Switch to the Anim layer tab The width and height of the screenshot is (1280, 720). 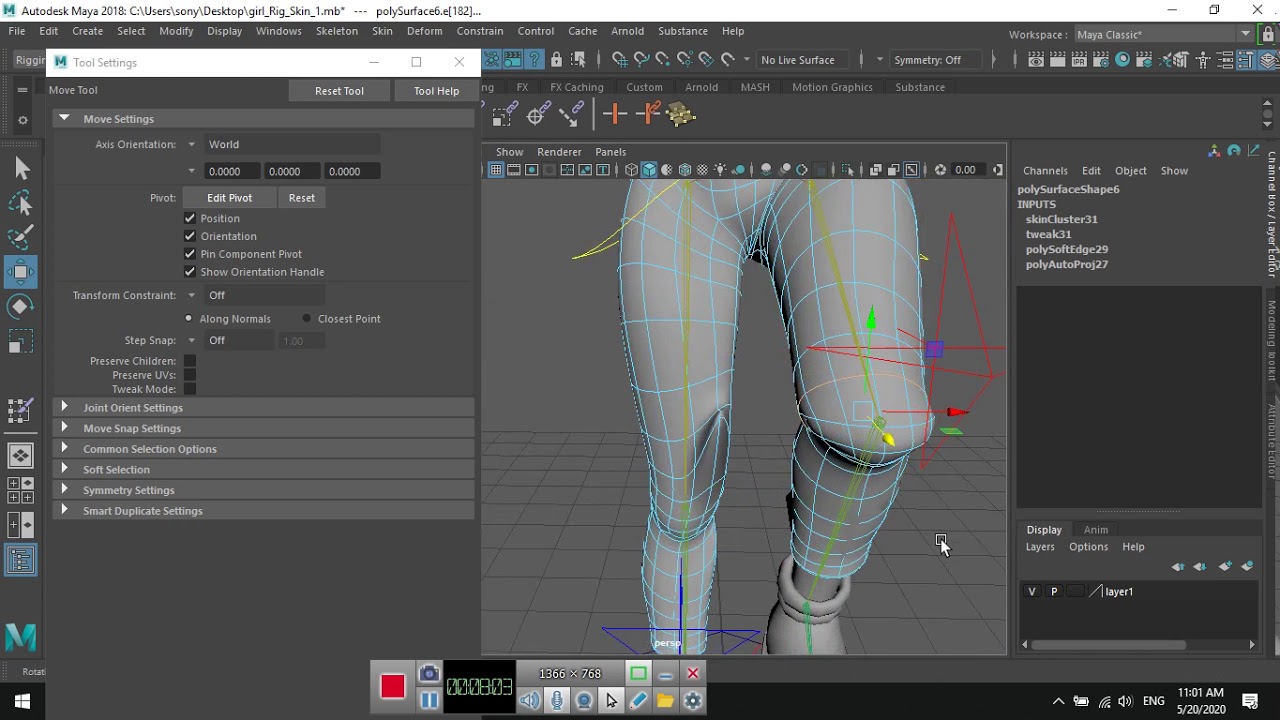[1095, 530]
